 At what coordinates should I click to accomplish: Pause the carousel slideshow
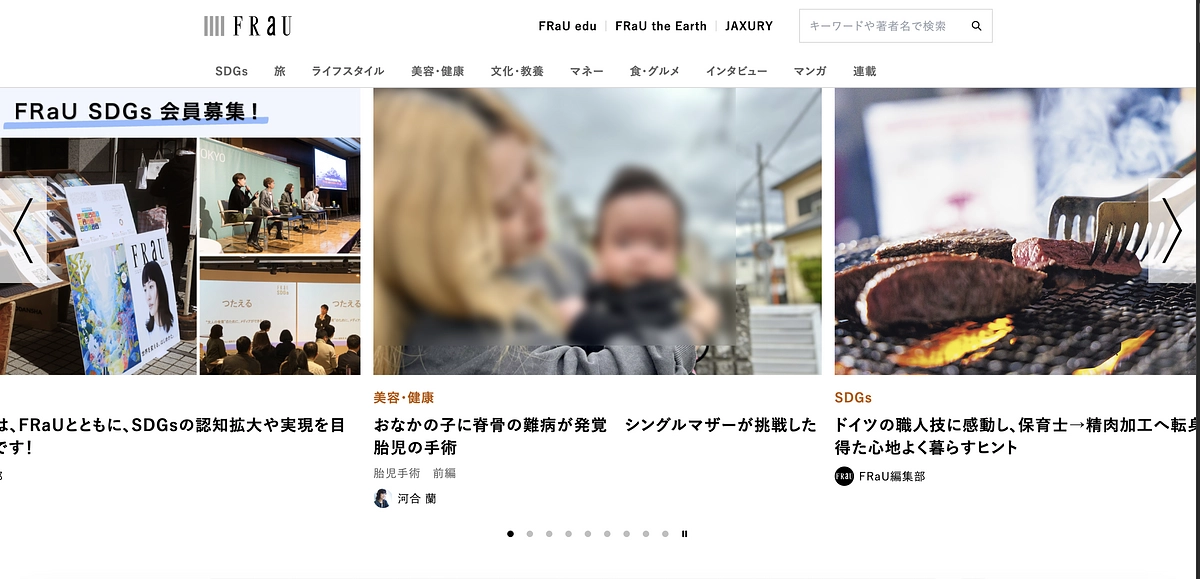tap(684, 534)
